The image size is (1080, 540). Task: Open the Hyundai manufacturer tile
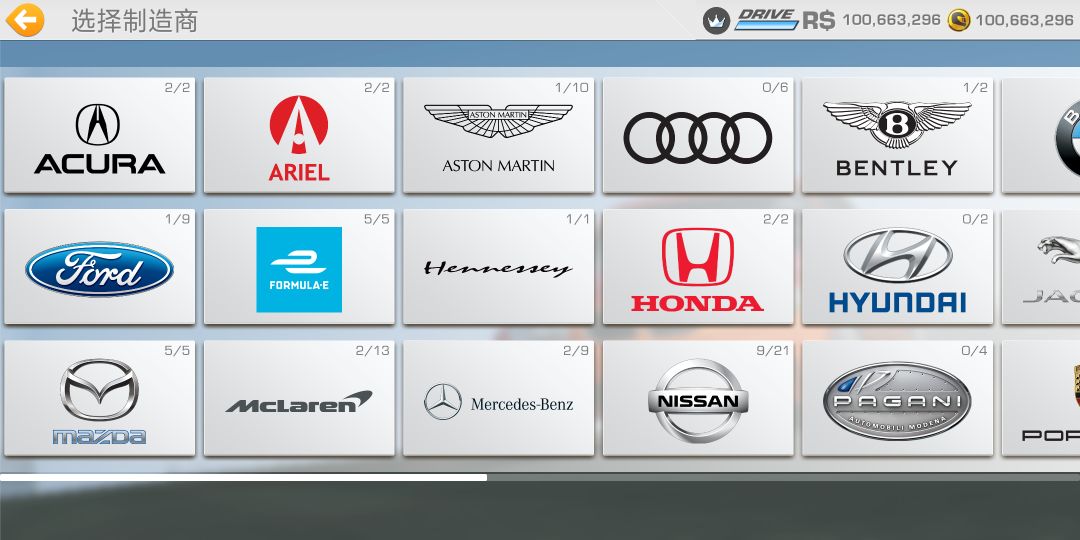[x=897, y=267]
